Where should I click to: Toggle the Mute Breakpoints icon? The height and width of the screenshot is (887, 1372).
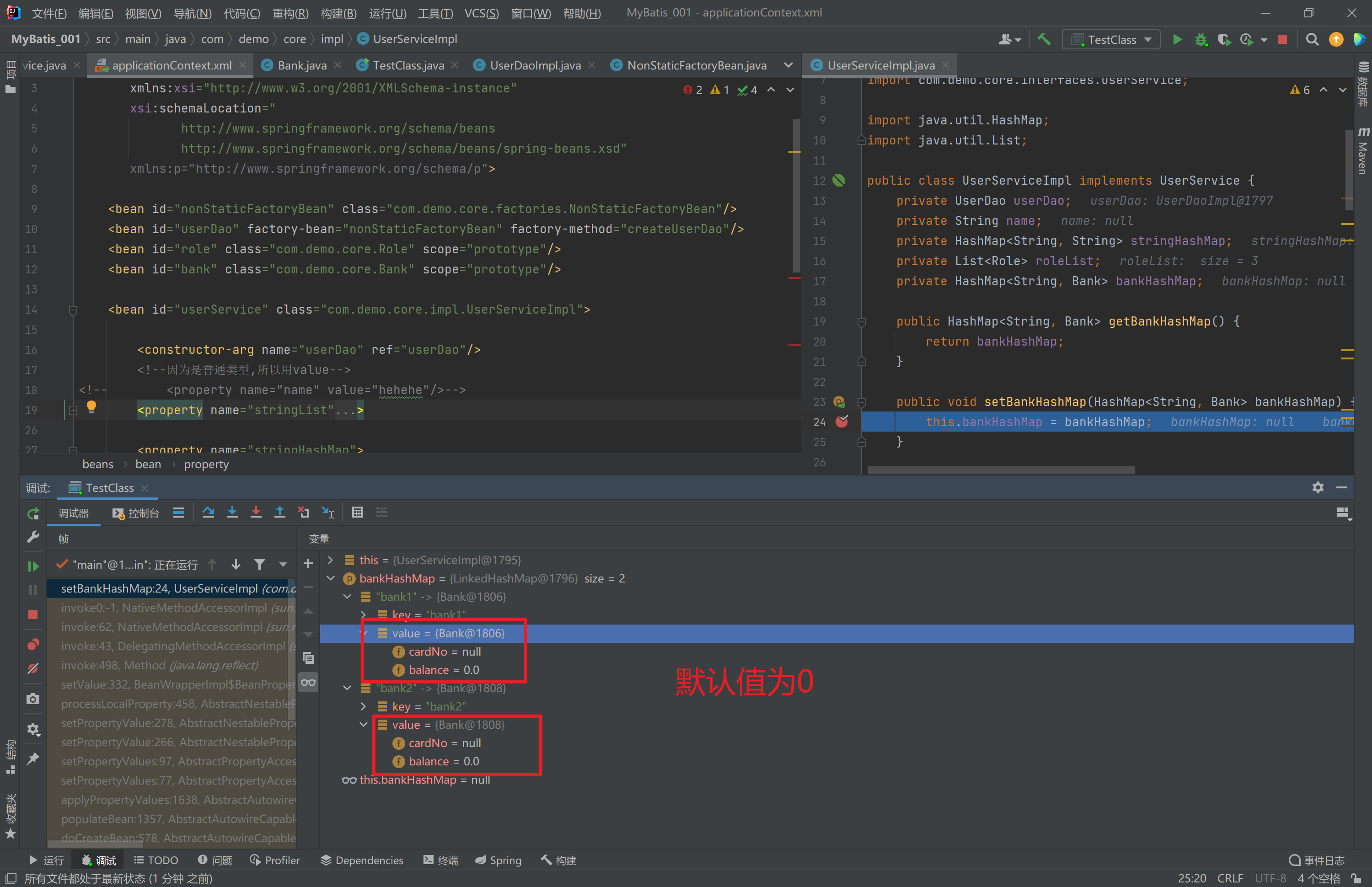coord(33,668)
